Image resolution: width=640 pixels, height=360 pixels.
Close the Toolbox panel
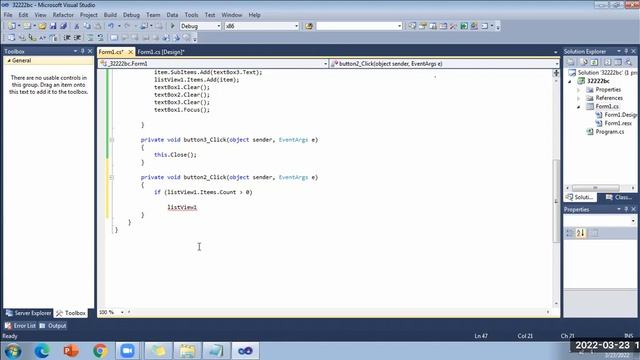click(90, 51)
